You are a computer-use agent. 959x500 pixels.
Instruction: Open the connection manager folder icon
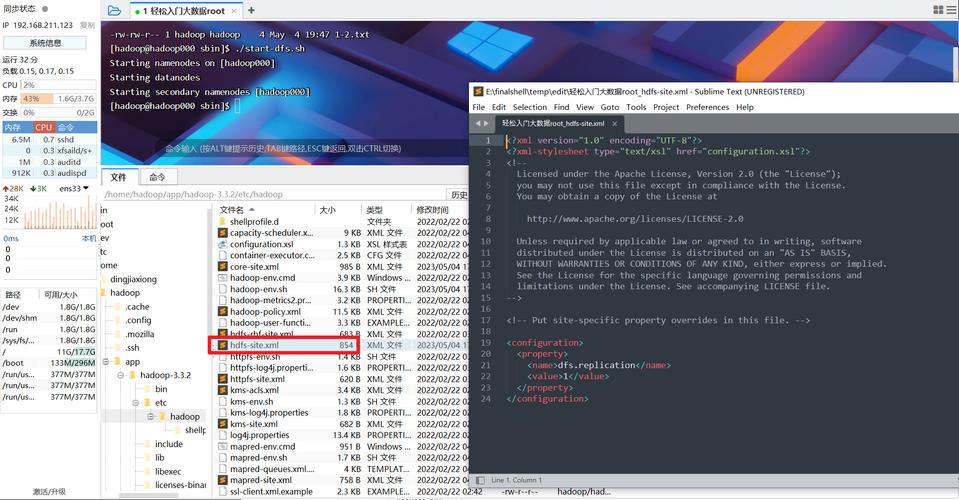[114, 10]
